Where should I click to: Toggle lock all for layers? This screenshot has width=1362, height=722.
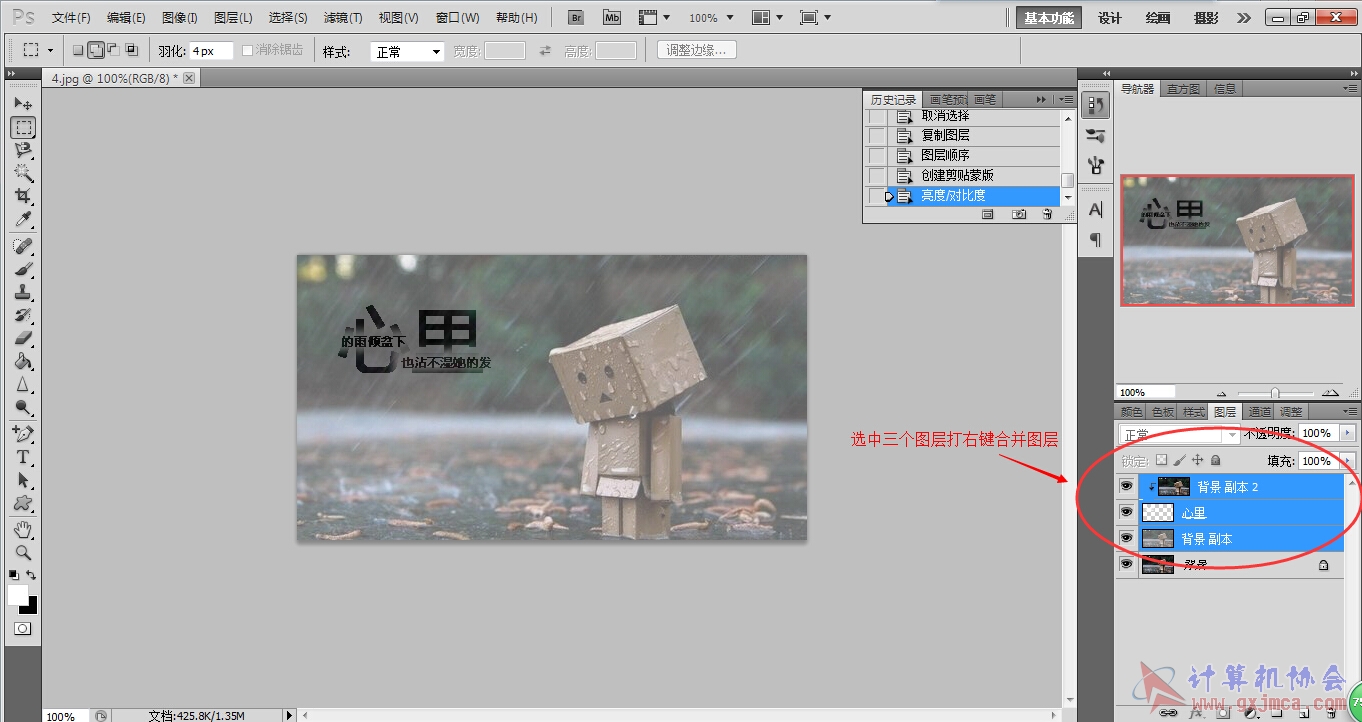[1215, 460]
